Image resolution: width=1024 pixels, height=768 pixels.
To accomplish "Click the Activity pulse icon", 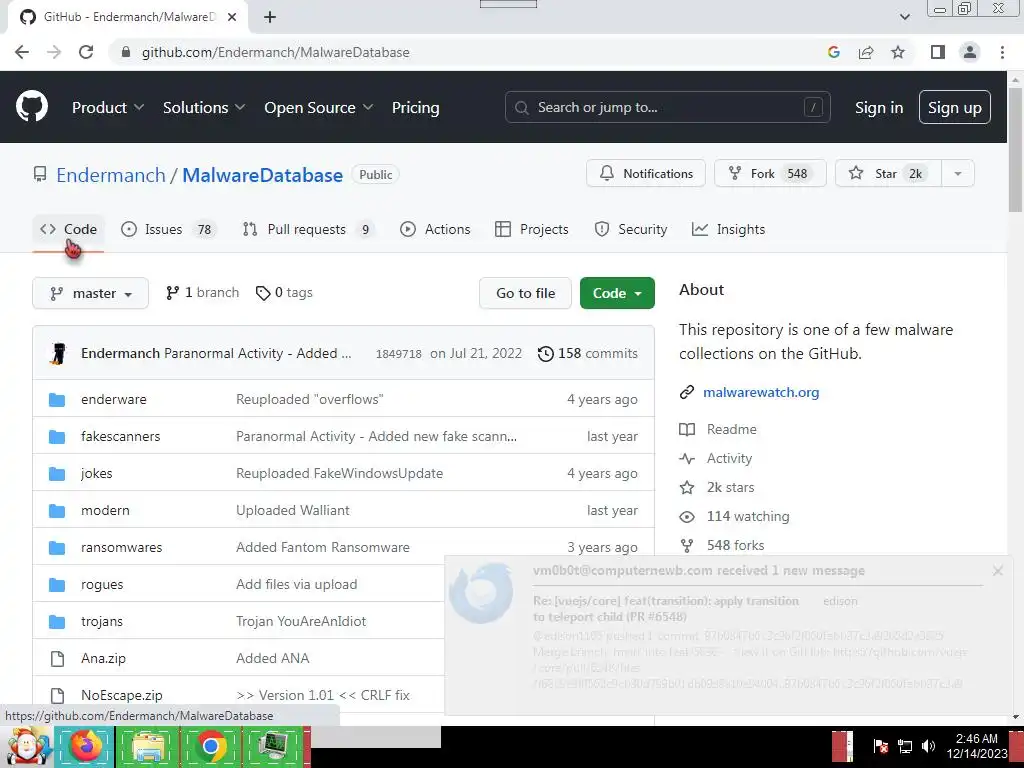I will click(687, 458).
